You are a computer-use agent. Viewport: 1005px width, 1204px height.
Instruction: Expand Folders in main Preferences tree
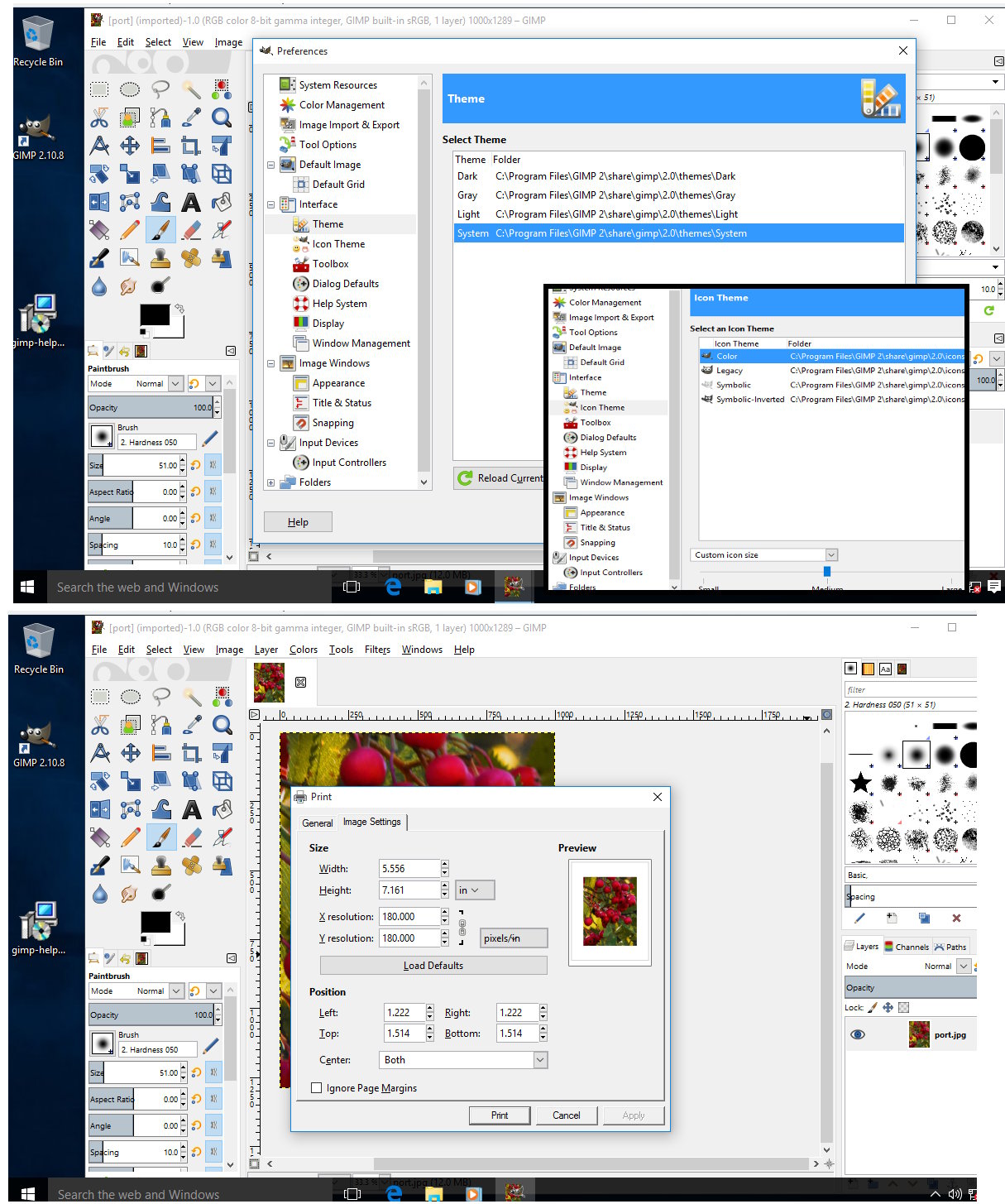coord(270,482)
